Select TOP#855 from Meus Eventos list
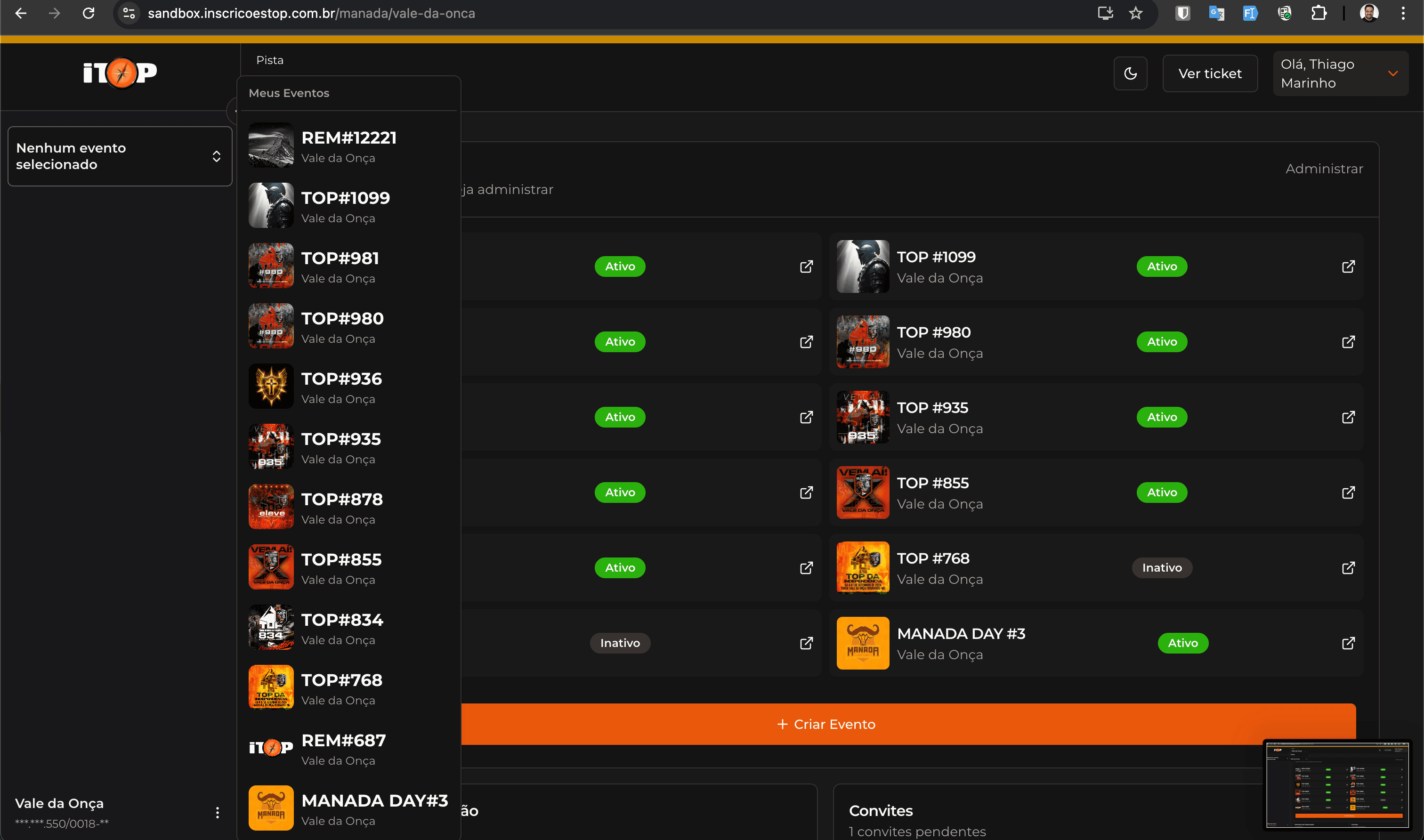This screenshot has height=840, width=1424. (348, 567)
